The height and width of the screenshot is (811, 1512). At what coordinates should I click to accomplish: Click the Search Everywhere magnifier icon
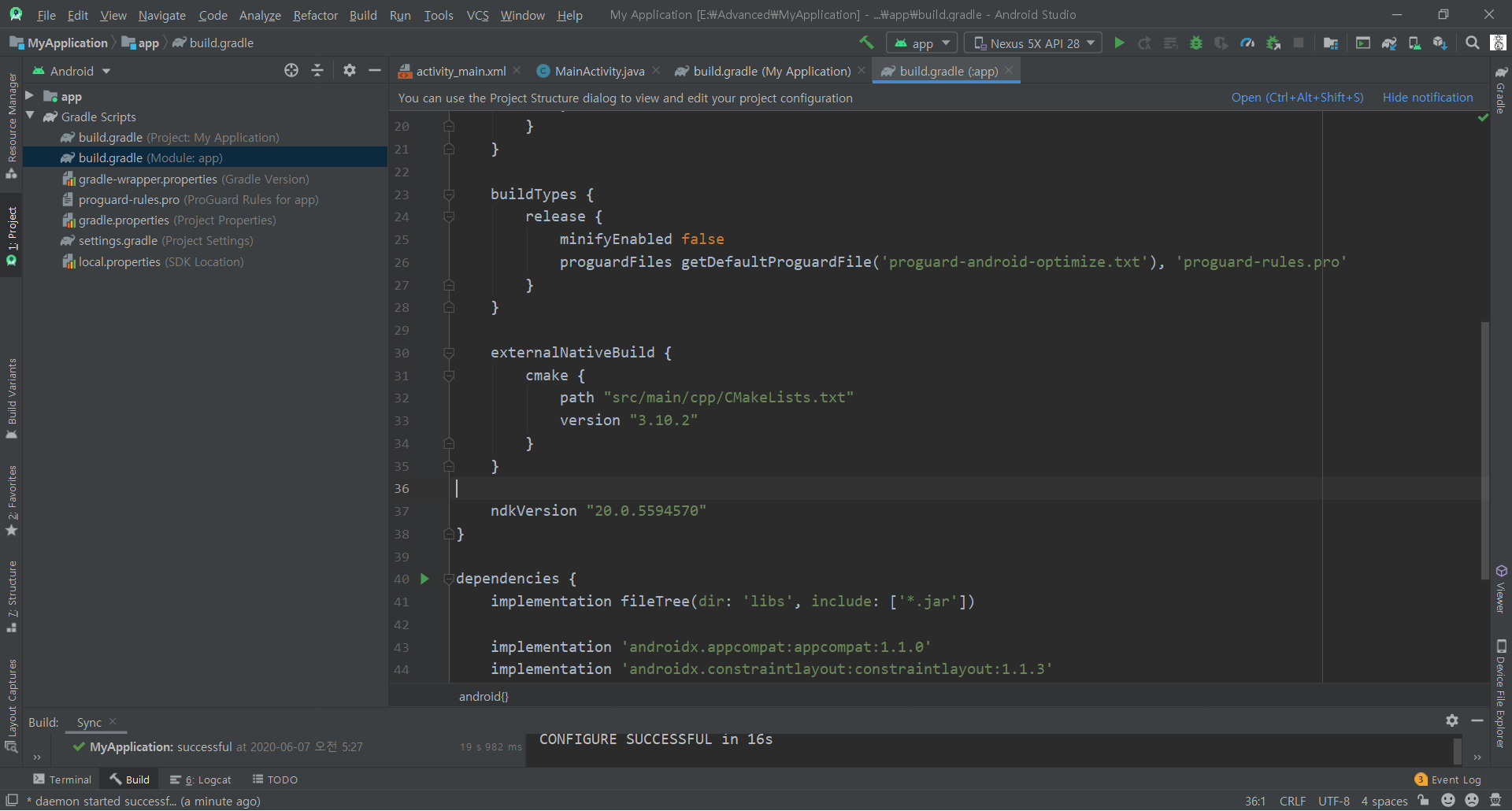point(1472,43)
